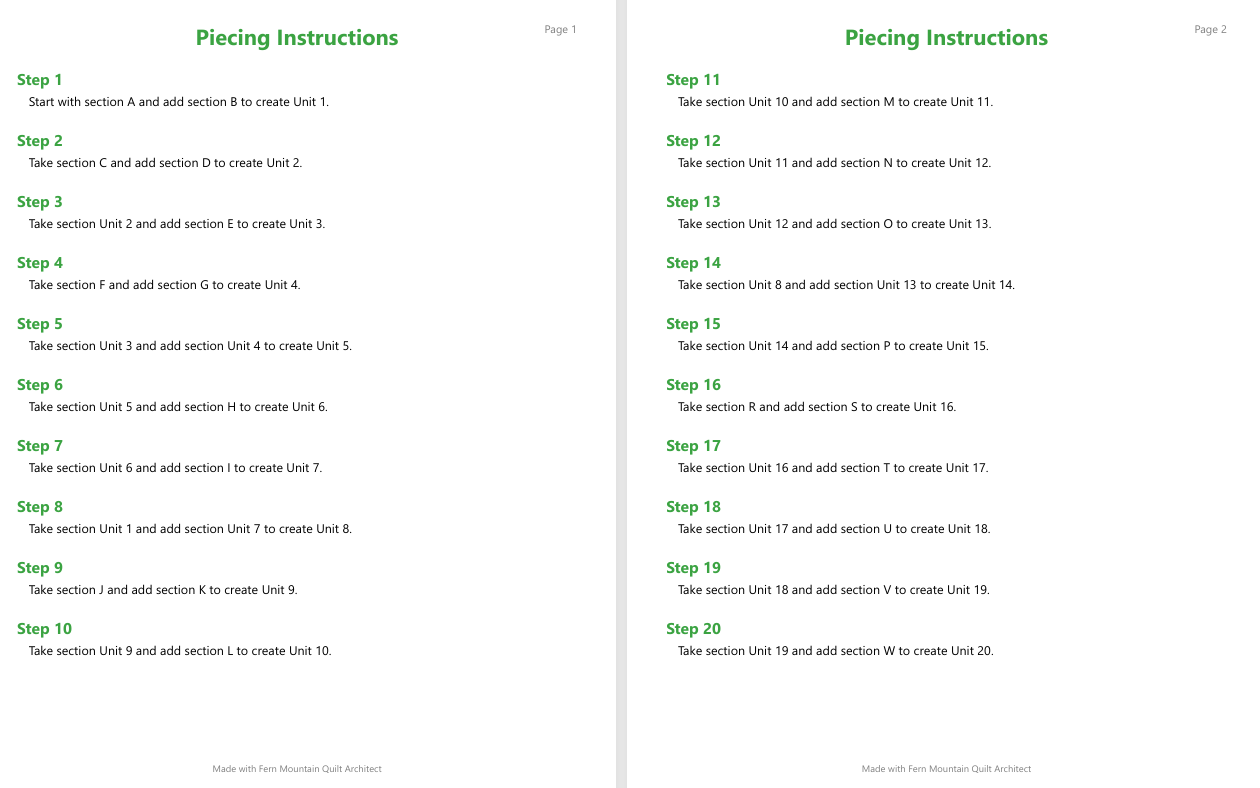Click the instruction text creating Unit 14
The height and width of the screenshot is (788, 1260).
pos(846,285)
